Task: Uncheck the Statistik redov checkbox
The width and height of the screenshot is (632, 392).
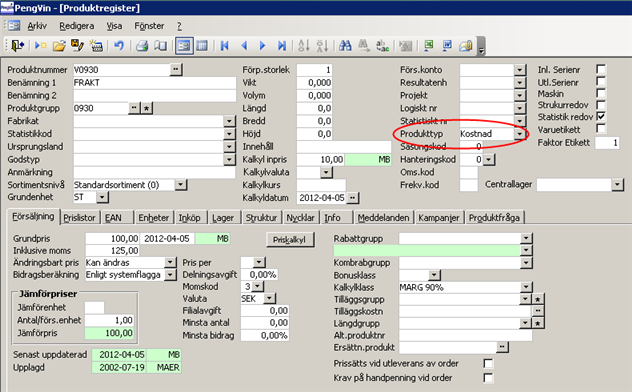Action: (601, 116)
